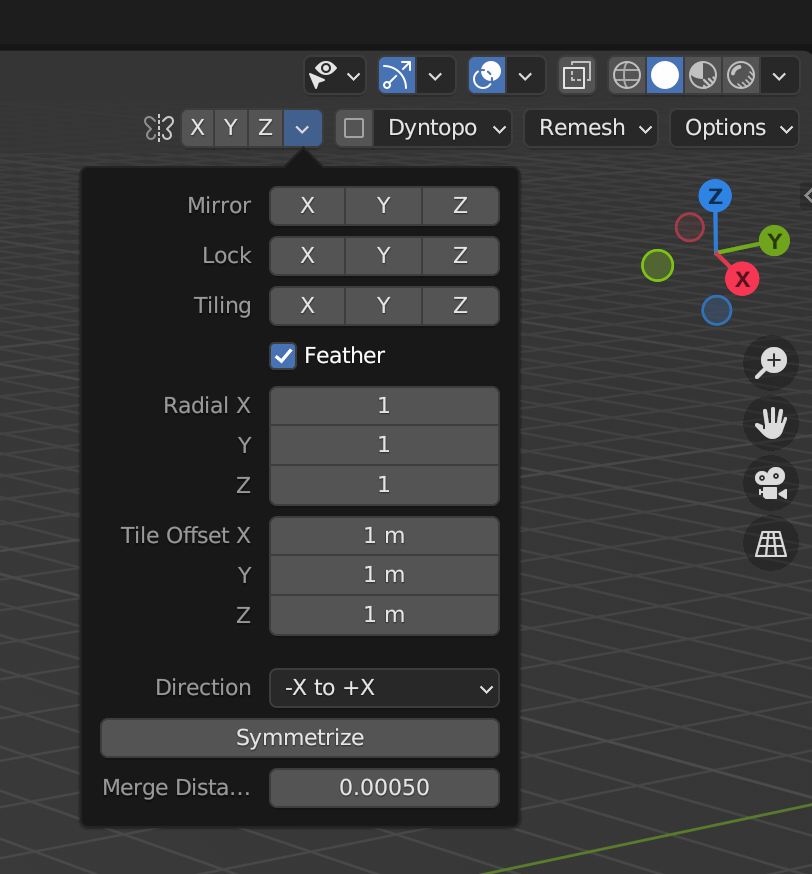The width and height of the screenshot is (812, 874).
Task: Click the Merge Distance input field
Action: pyautogui.click(x=384, y=788)
